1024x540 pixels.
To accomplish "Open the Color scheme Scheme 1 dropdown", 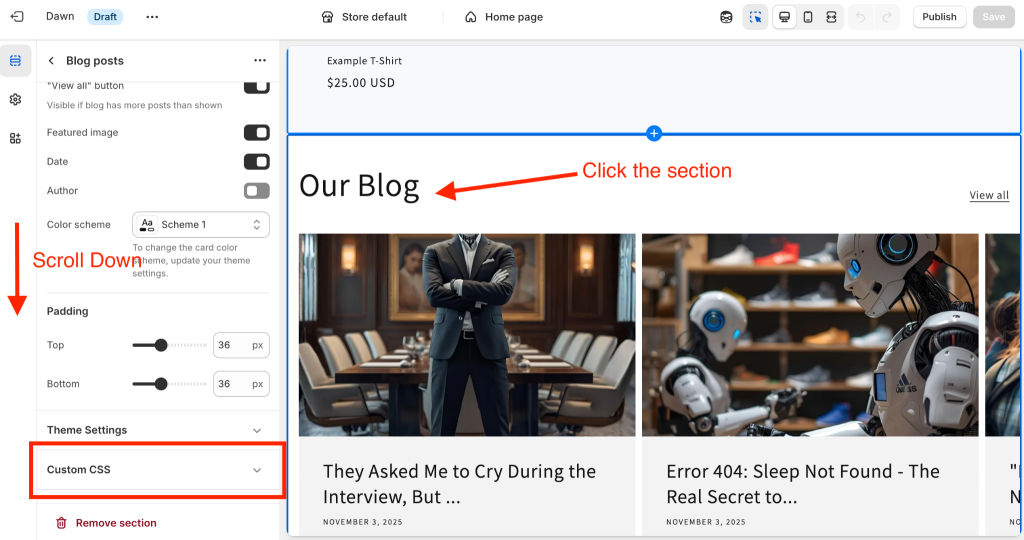I will point(200,225).
